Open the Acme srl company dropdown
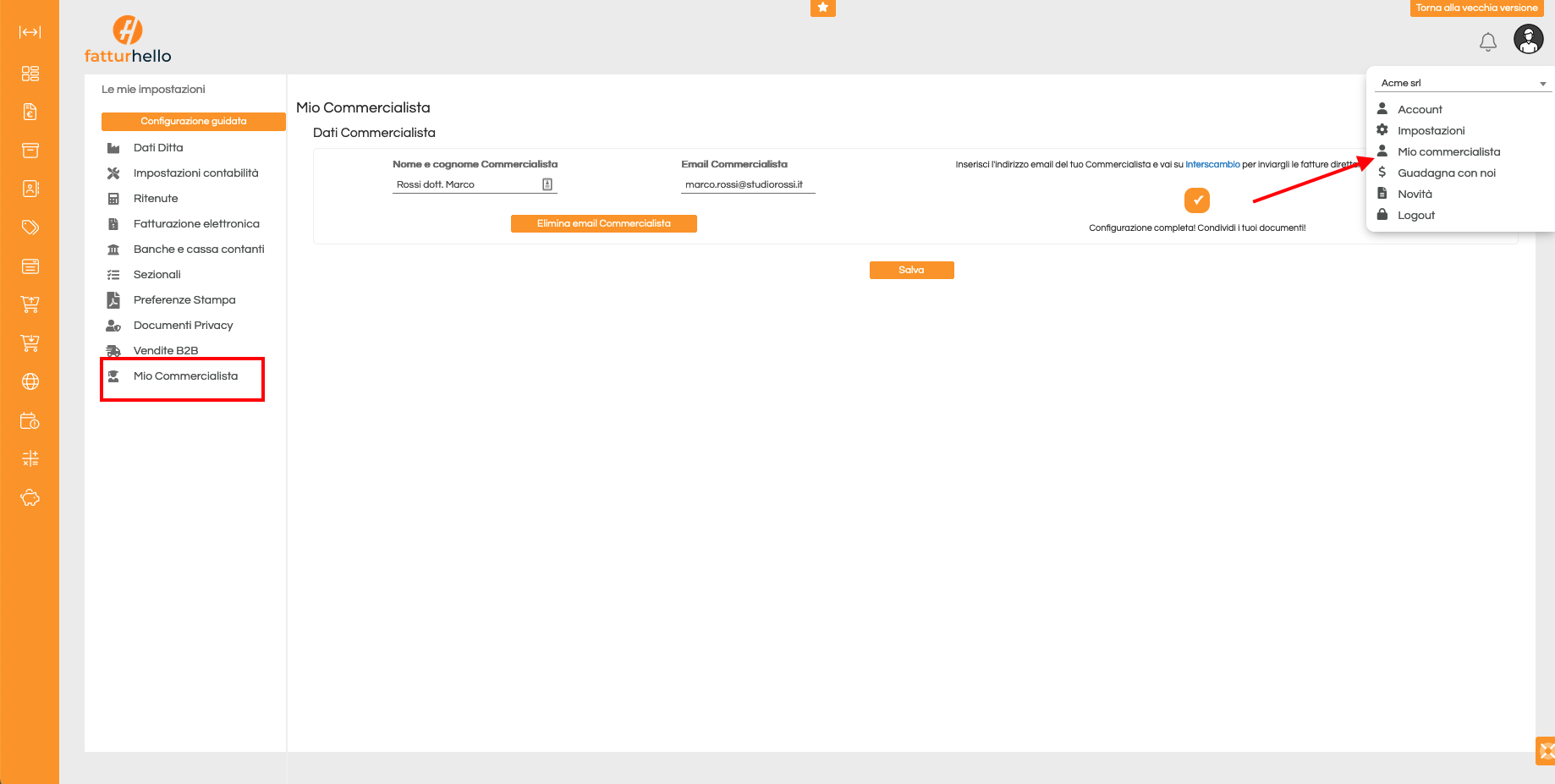The width and height of the screenshot is (1555, 784). 1463,83
